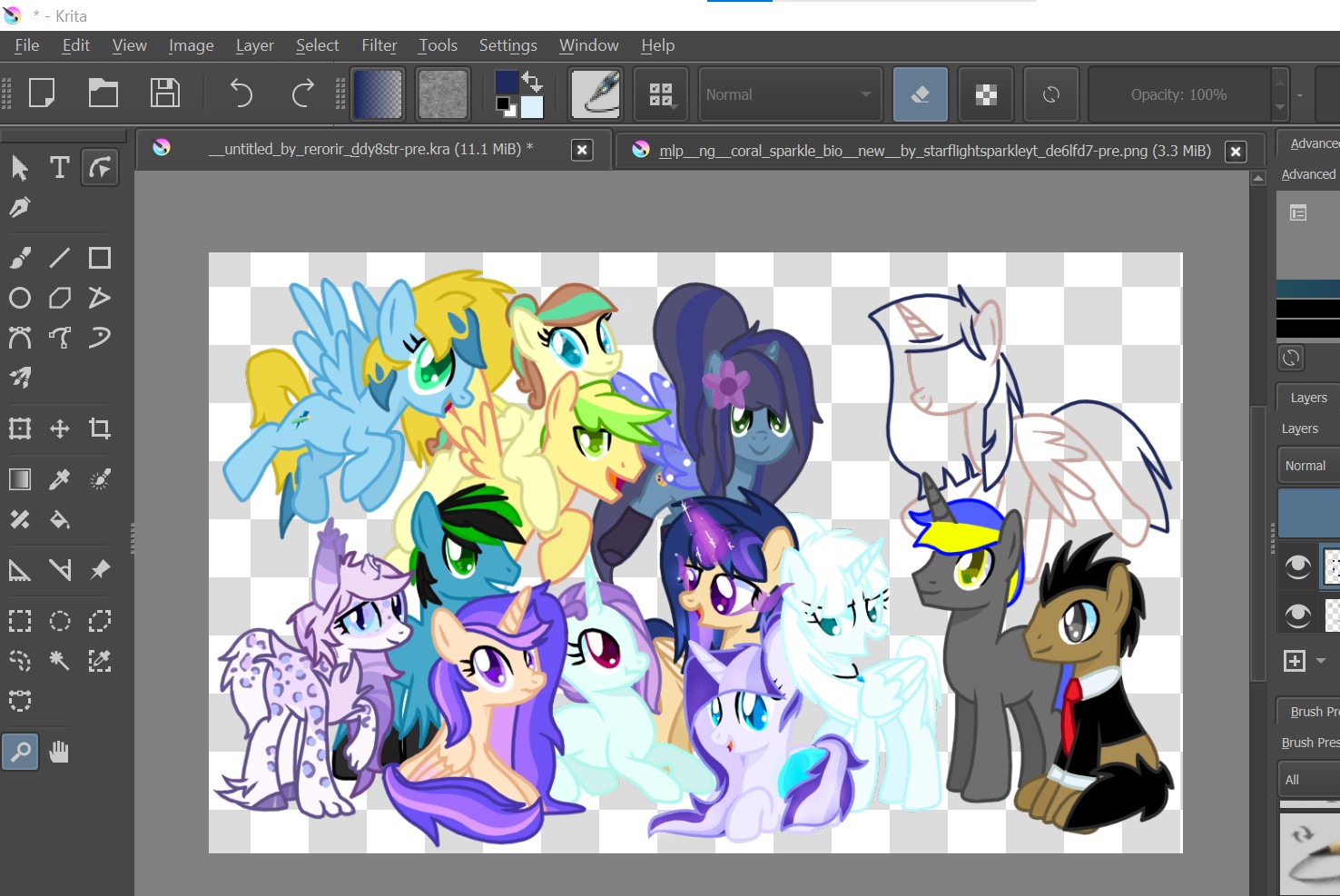The image size is (1340, 896).
Task: Activate the Pan hand tool
Action: click(x=60, y=752)
